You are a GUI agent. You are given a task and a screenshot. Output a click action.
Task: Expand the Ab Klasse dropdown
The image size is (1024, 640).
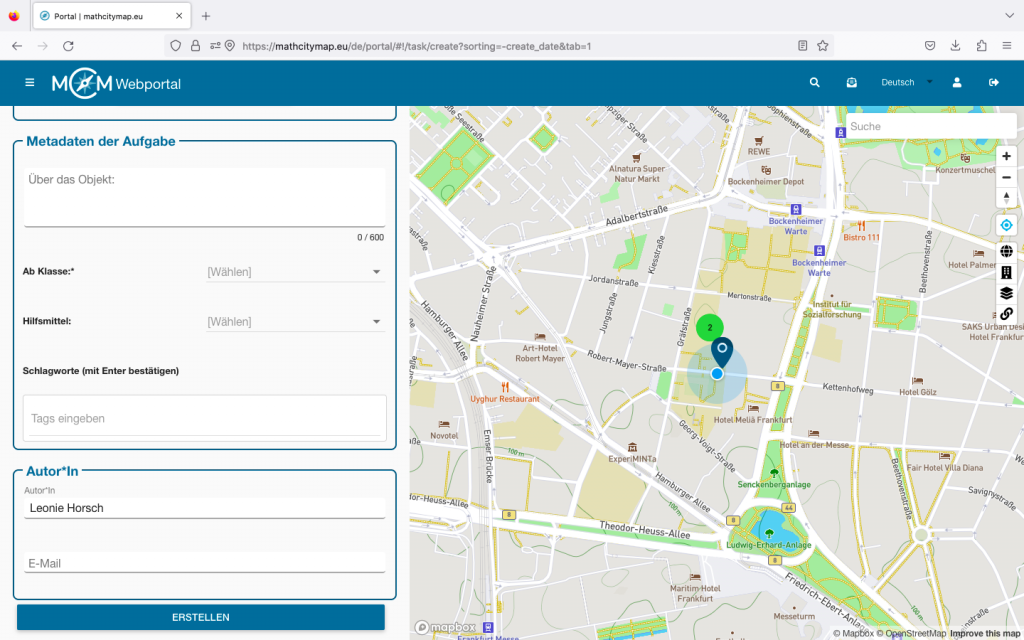tap(295, 272)
